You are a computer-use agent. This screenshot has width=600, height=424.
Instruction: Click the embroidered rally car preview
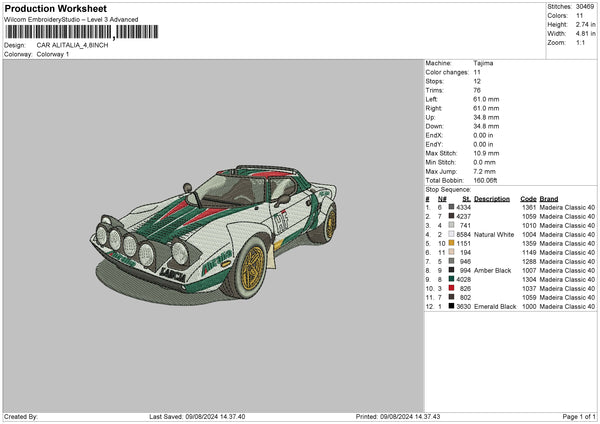214,234
